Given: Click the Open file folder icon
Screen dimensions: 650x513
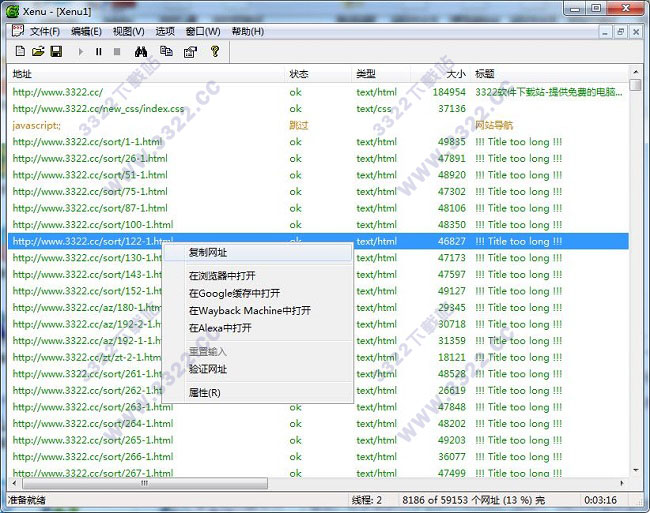Looking at the screenshot, I should [x=38, y=51].
